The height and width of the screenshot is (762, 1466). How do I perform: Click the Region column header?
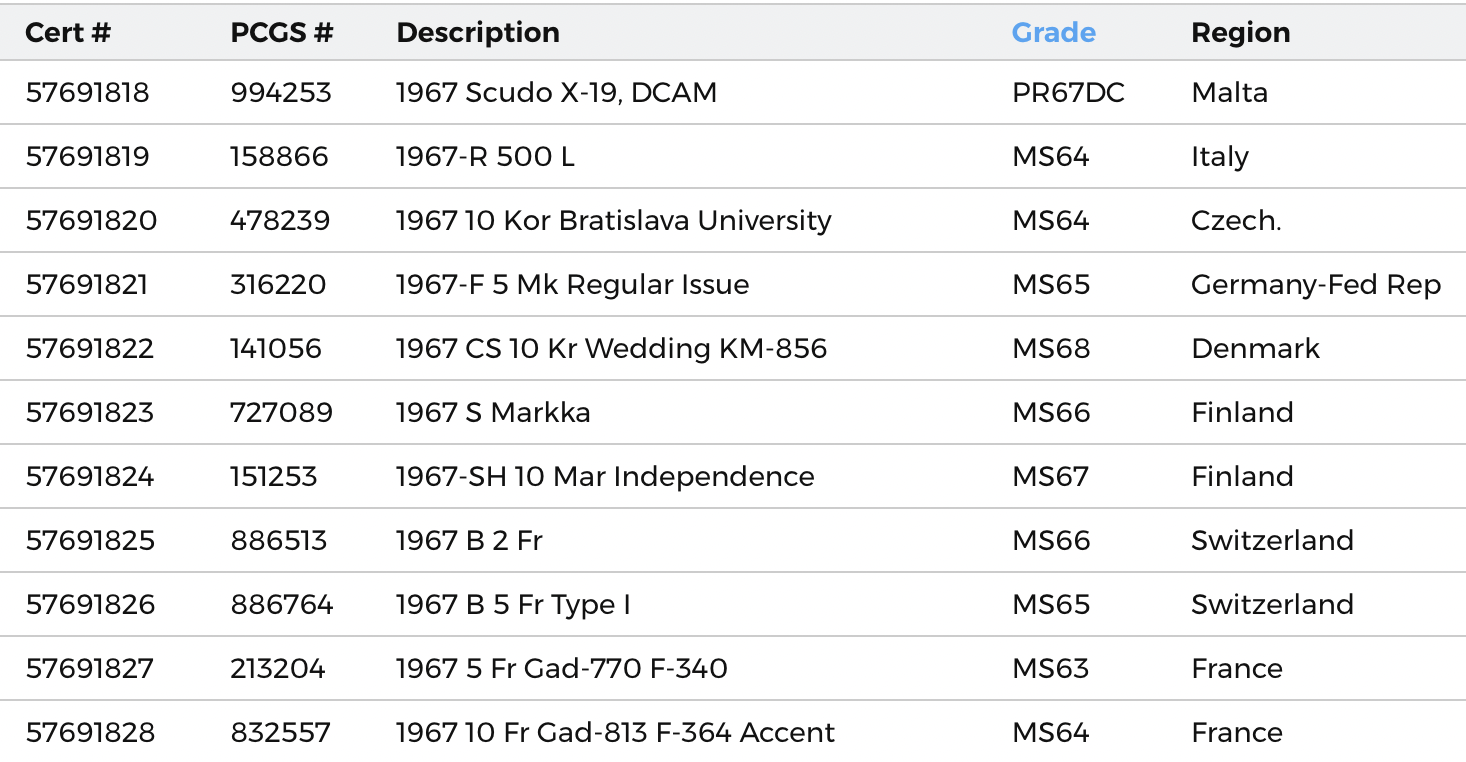pos(1240,32)
